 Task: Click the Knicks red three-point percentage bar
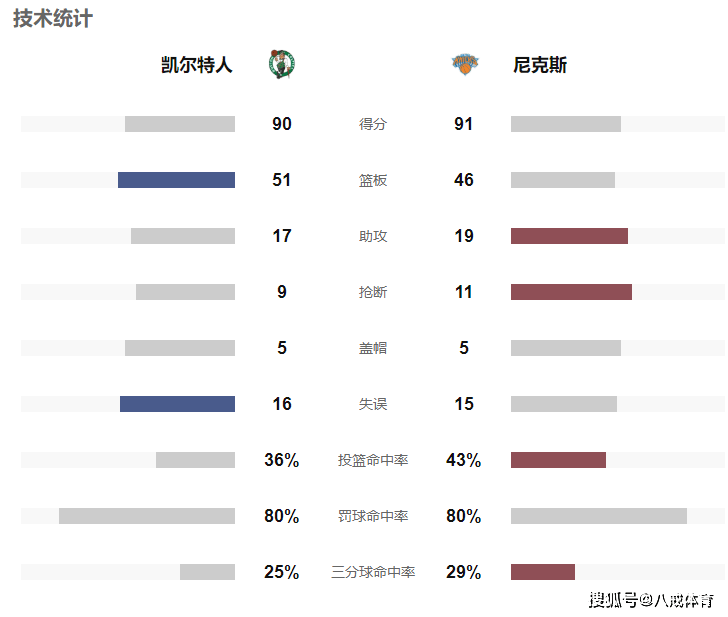click(543, 572)
